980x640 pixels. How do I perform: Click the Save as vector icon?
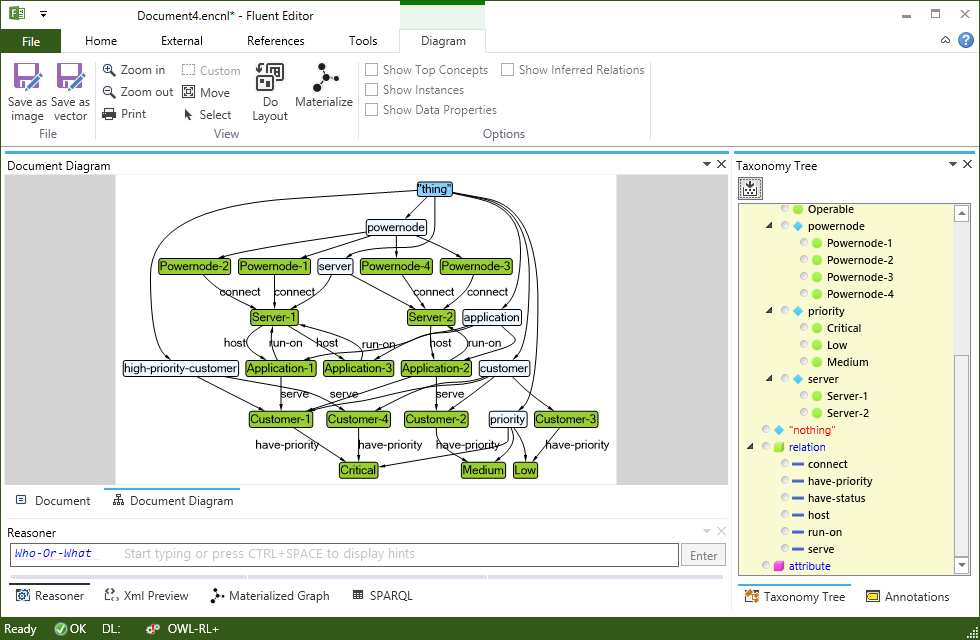point(69,88)
